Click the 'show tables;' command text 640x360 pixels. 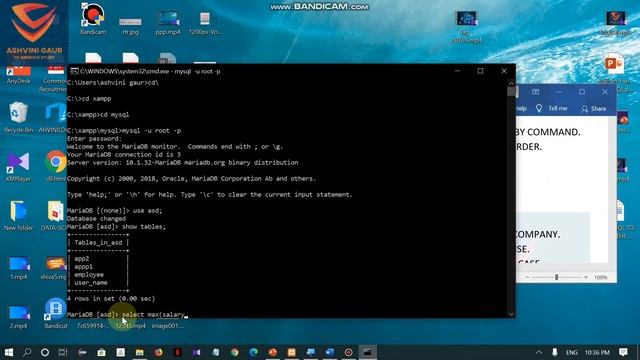(x=144, y=227)
